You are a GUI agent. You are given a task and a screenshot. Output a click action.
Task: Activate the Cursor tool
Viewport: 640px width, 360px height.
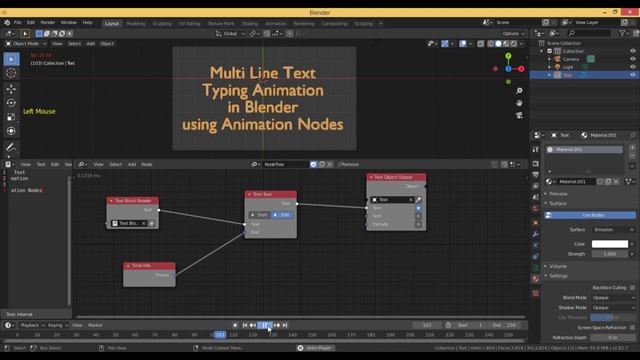click(x=11, y=73)
